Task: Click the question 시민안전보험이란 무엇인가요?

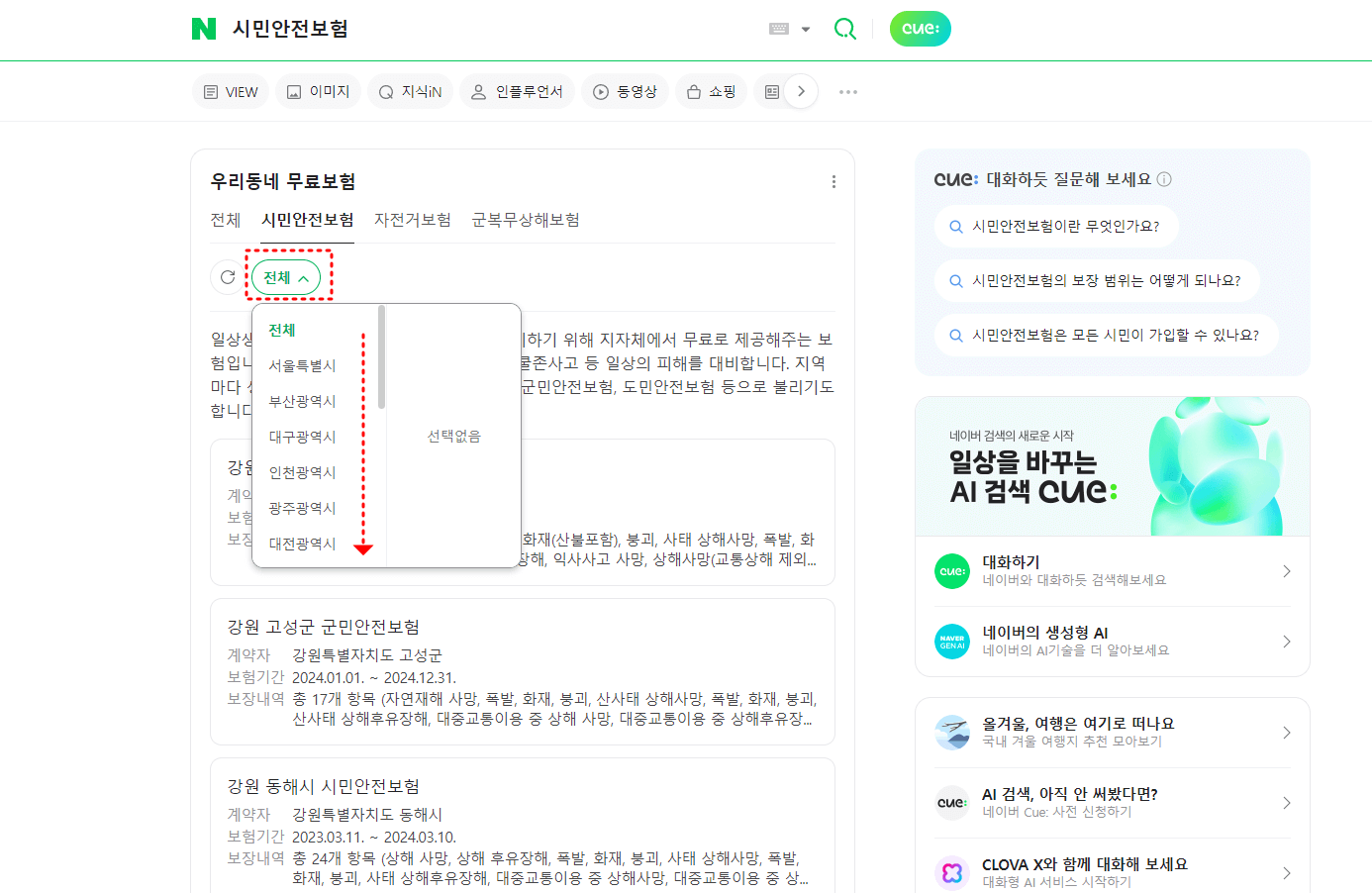Action: (1056, 226)
